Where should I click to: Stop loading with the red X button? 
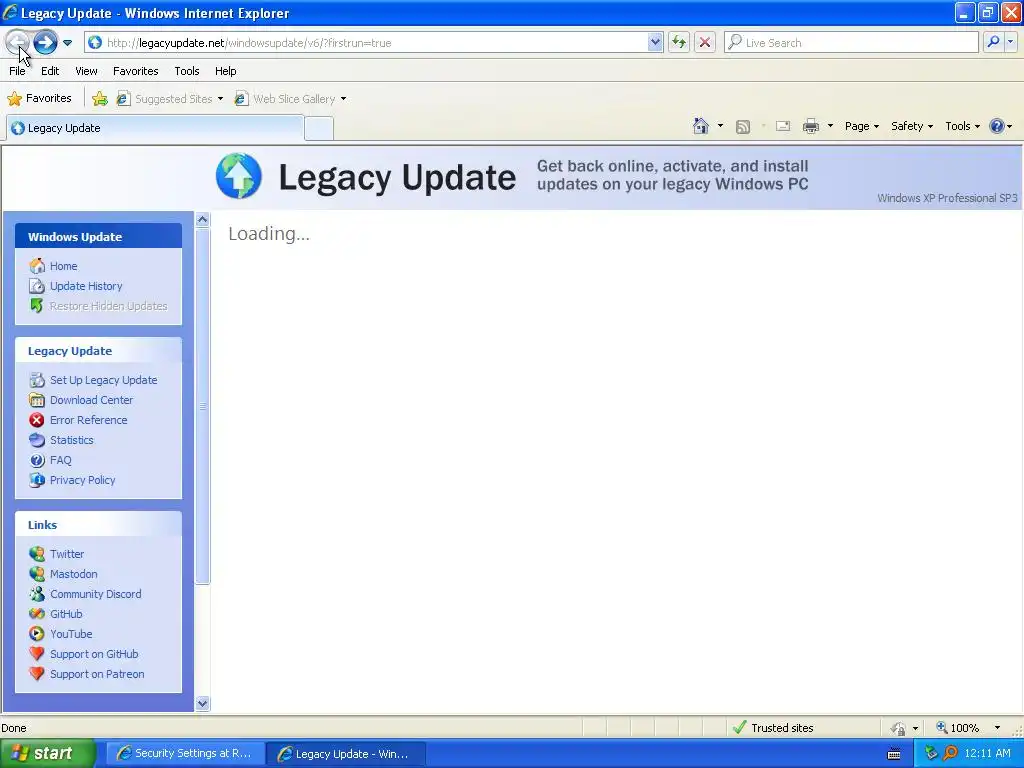[705, 42]
